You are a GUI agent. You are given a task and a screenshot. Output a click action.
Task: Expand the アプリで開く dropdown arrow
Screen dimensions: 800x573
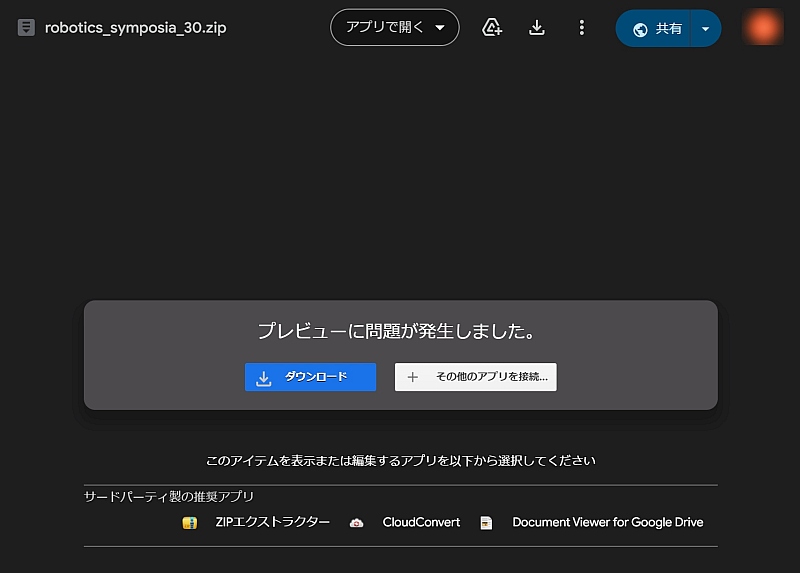click(x=440, y=28)
